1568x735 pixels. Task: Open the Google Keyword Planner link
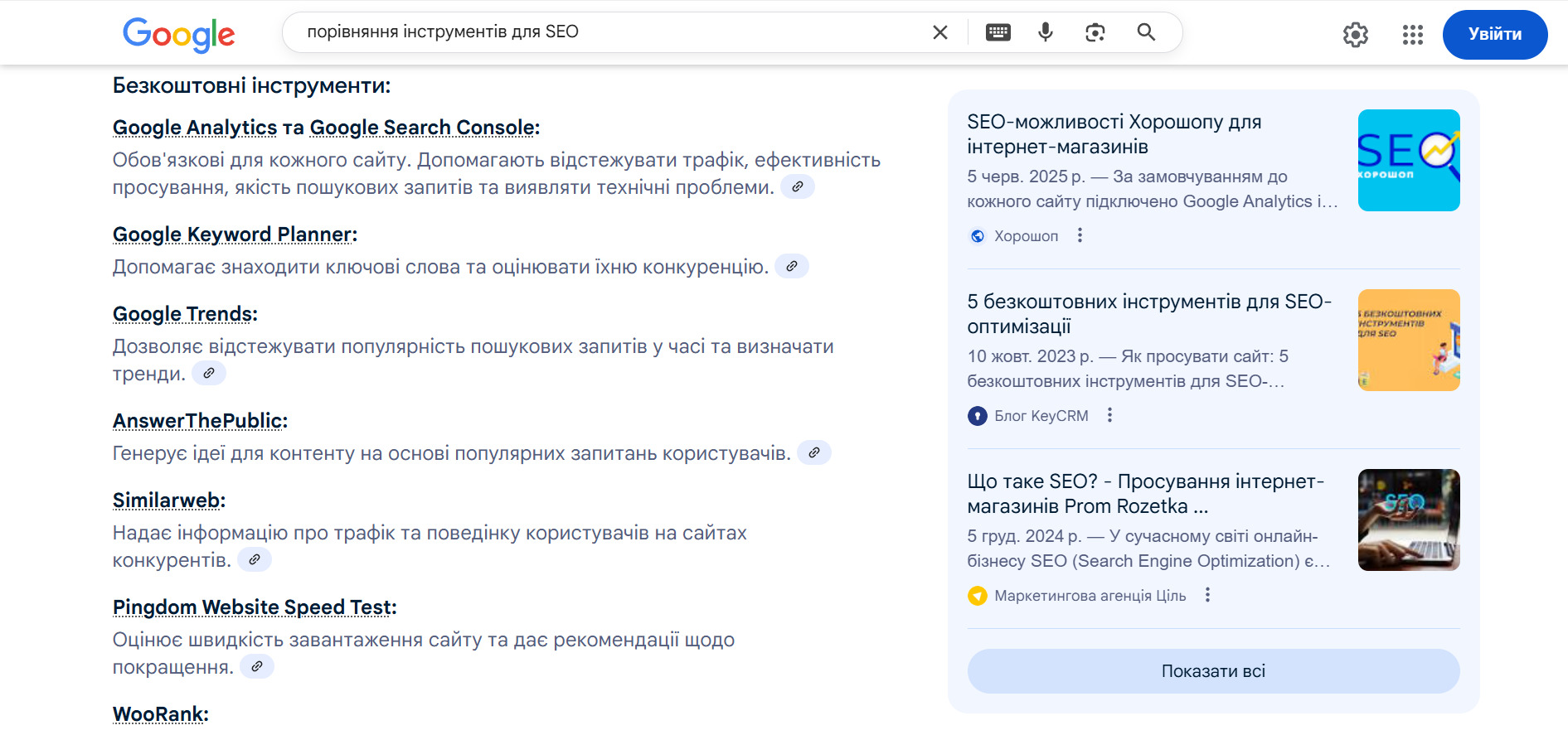tap(233, 235)
